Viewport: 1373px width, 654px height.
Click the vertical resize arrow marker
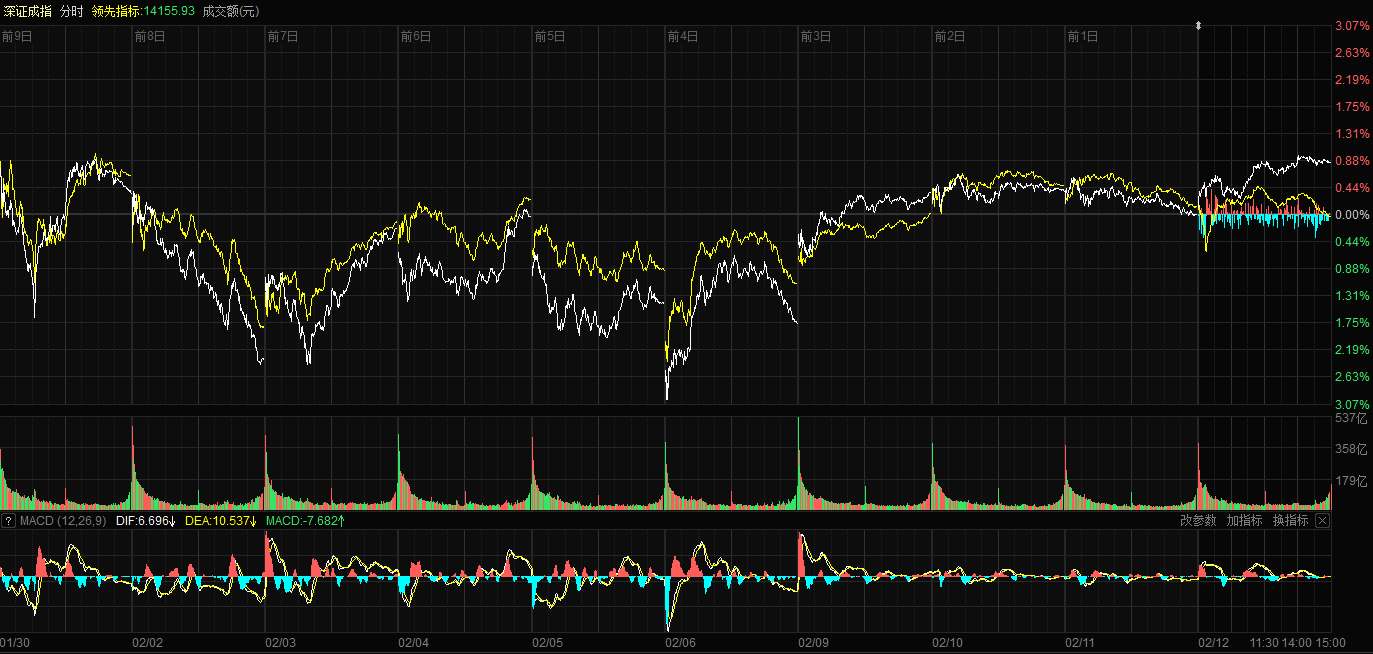(1198, 26)
